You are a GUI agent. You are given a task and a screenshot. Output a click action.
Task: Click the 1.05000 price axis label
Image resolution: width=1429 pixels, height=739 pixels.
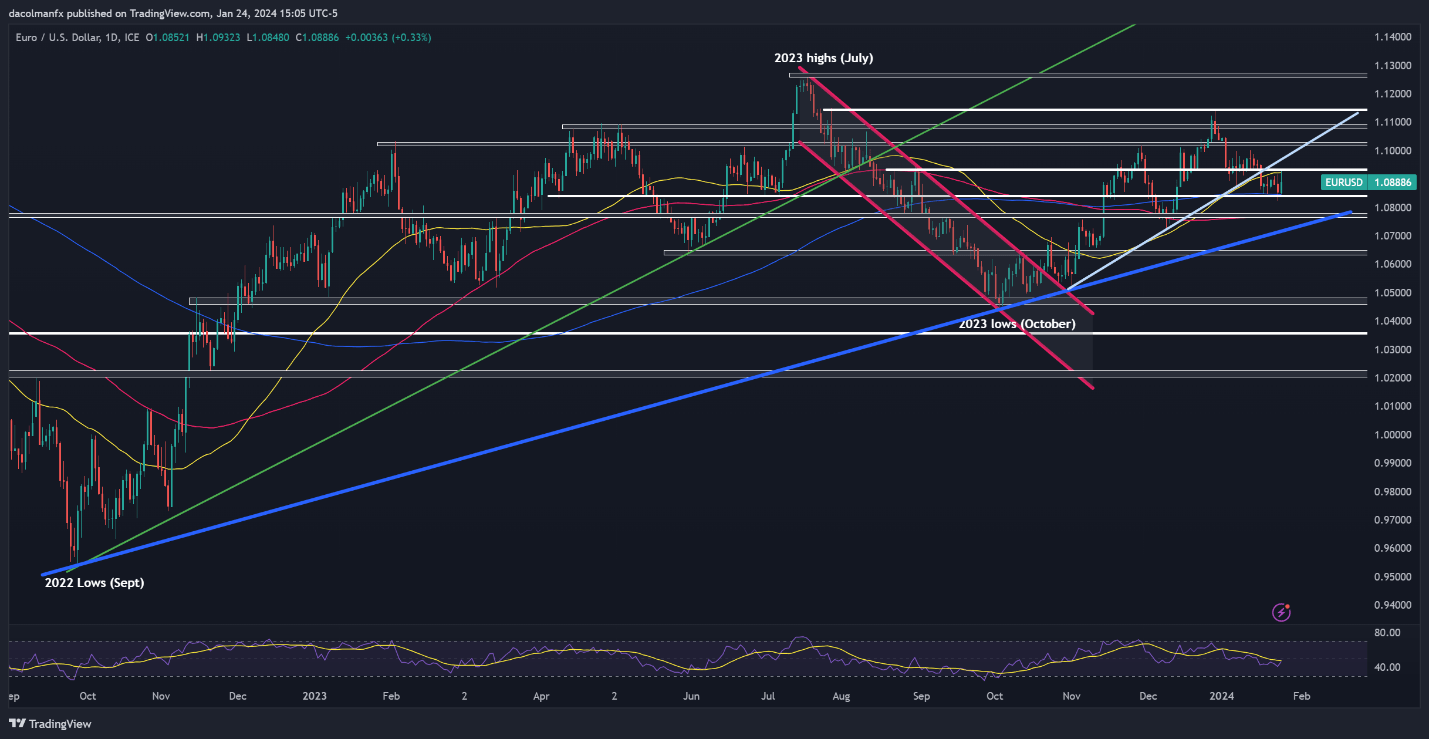pos(1393,293)
